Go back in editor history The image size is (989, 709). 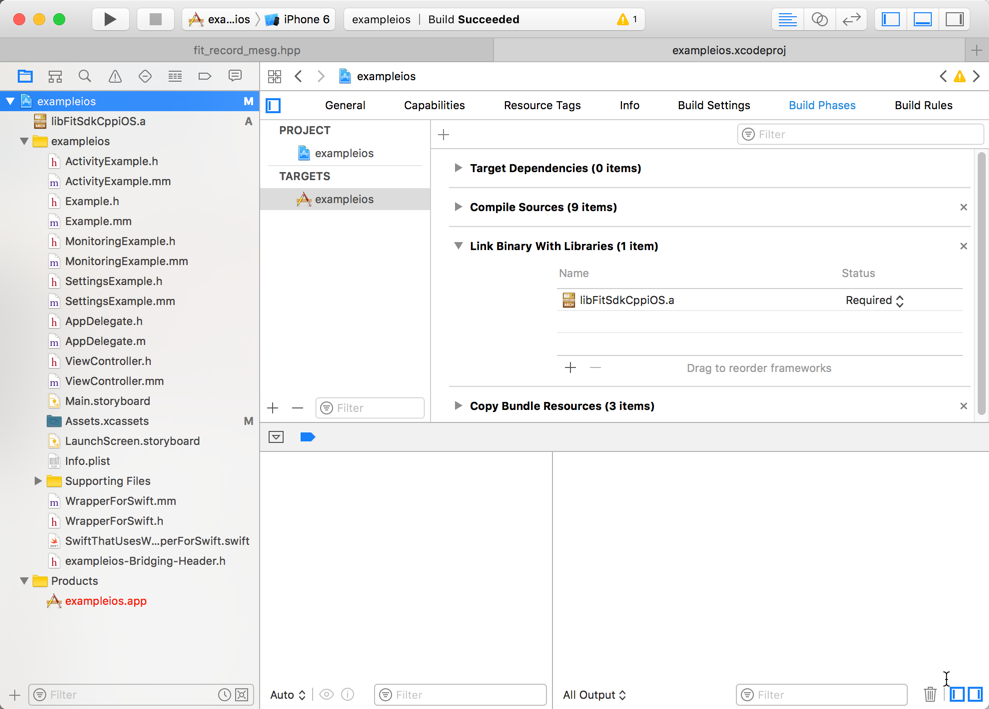point(298,76)
